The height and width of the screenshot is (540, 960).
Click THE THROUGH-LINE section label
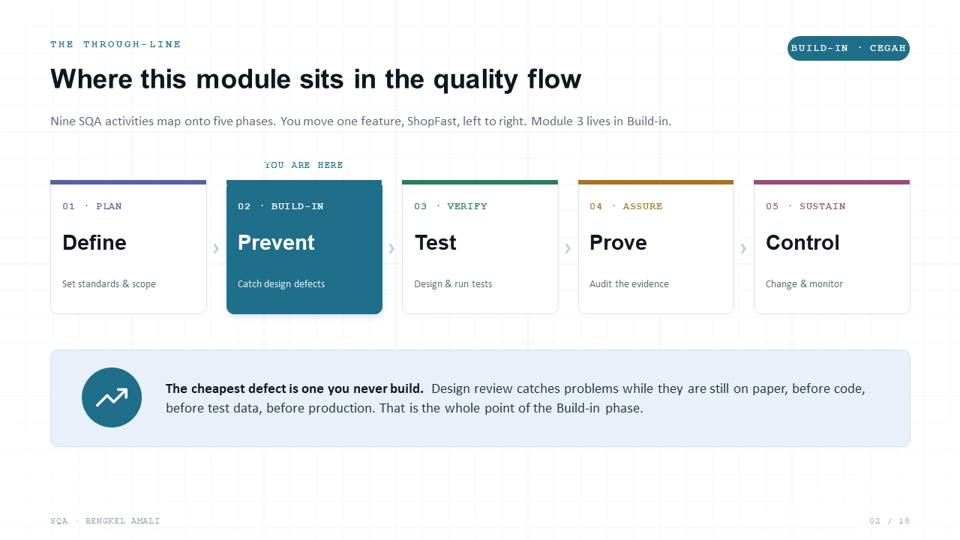[x=115, y=44]
